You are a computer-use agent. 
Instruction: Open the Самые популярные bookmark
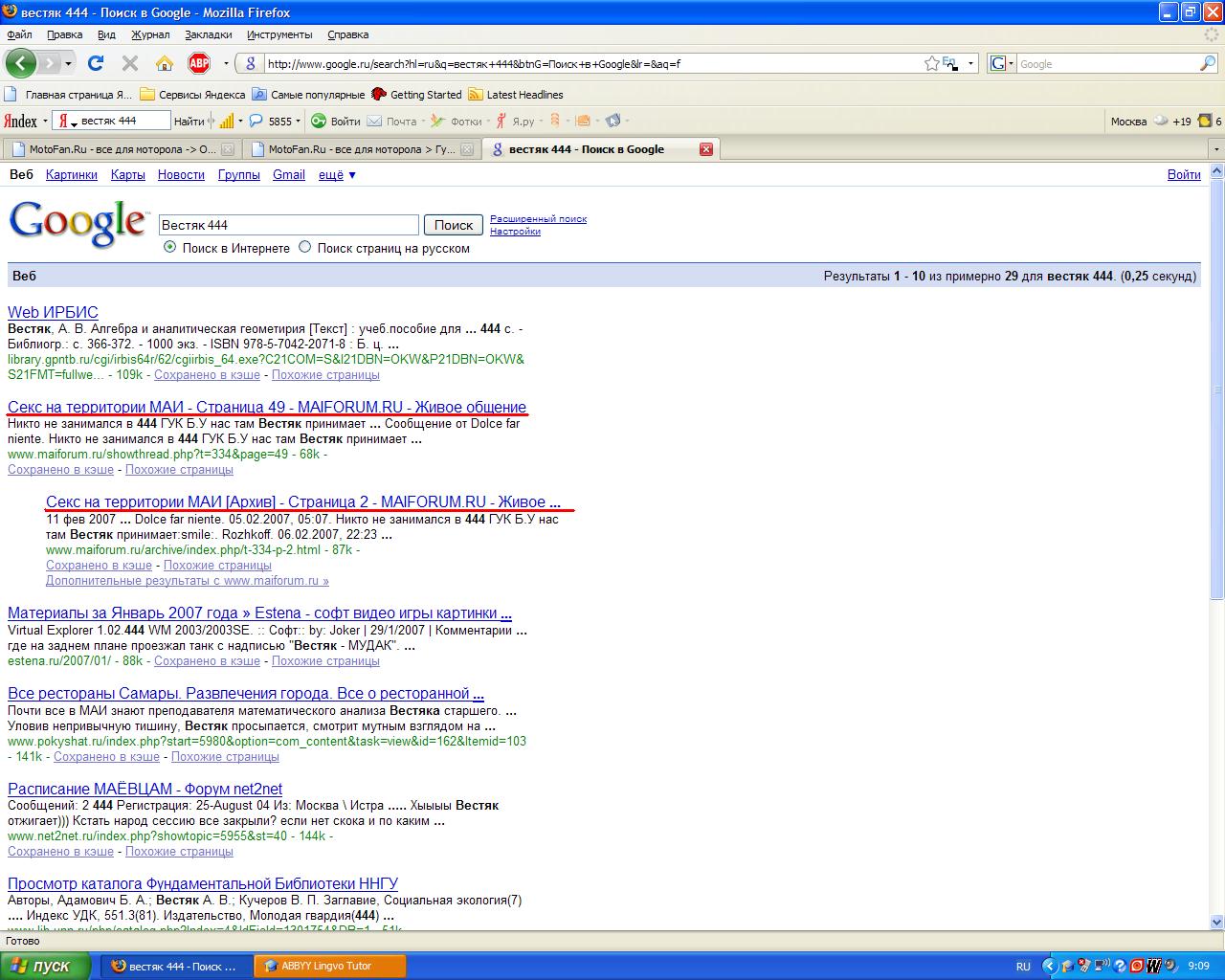tap(308, 95)
